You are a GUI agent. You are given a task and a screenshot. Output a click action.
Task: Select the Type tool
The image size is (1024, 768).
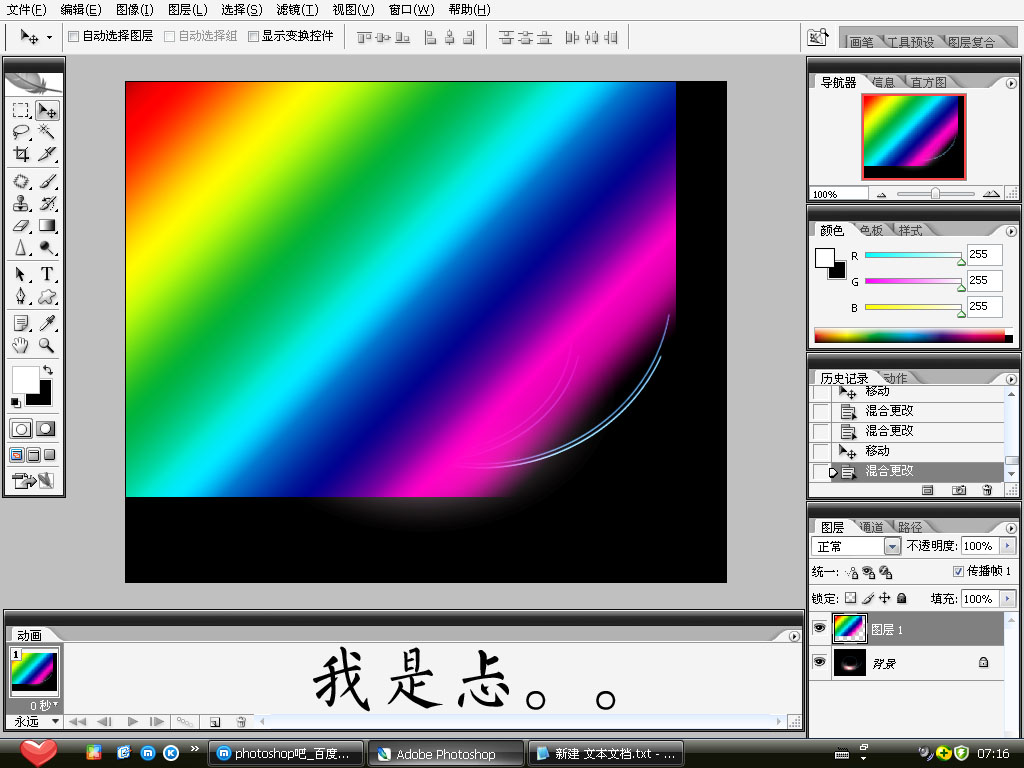[46, 274]
